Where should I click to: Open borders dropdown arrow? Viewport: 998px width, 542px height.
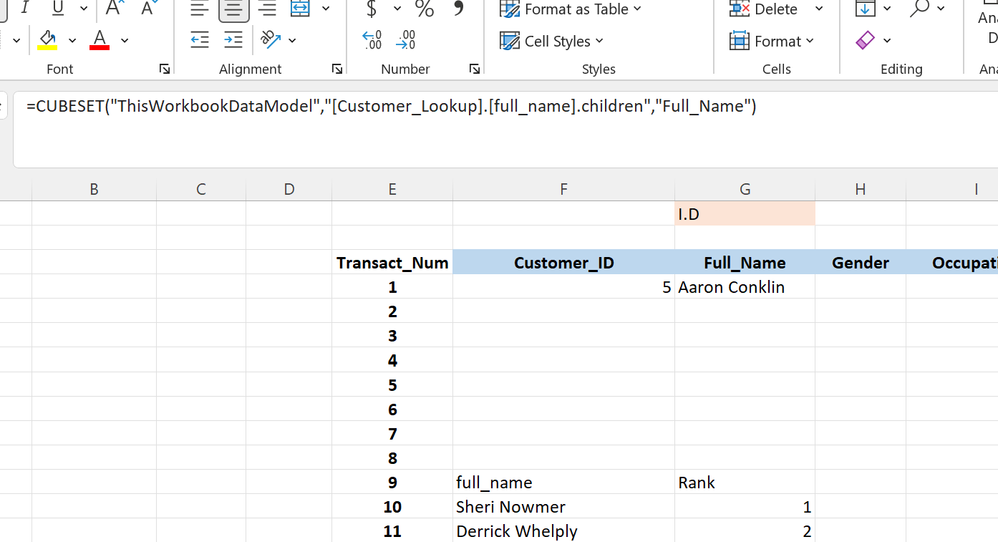coord(17,40)
